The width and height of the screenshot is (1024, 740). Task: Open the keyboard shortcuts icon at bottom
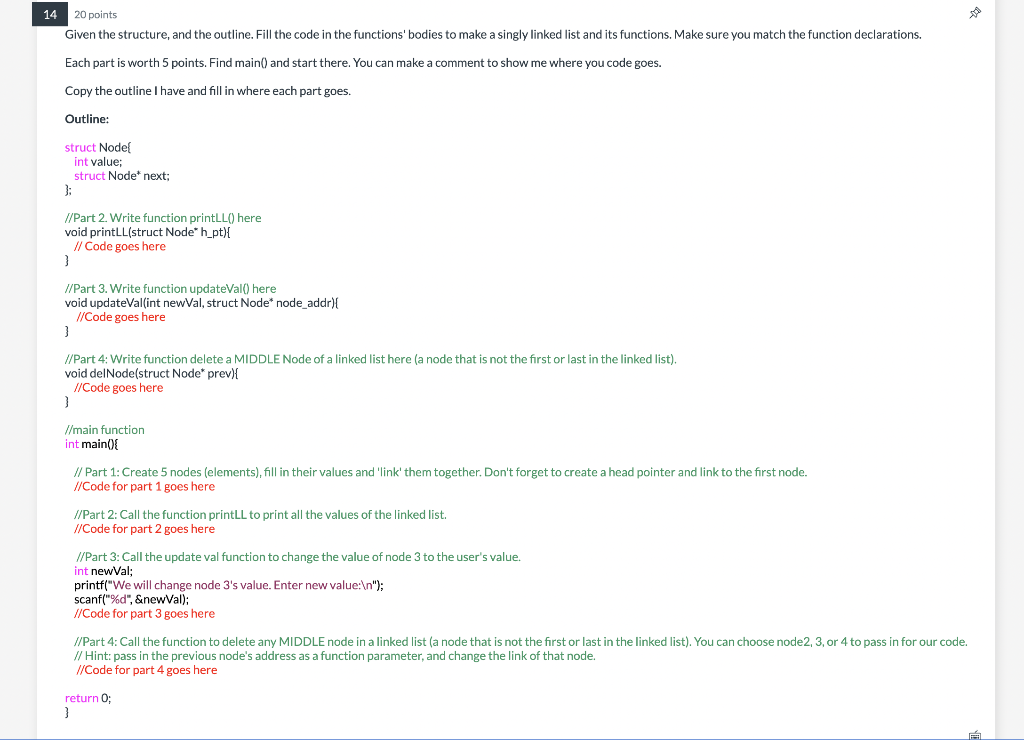point(974,735)
